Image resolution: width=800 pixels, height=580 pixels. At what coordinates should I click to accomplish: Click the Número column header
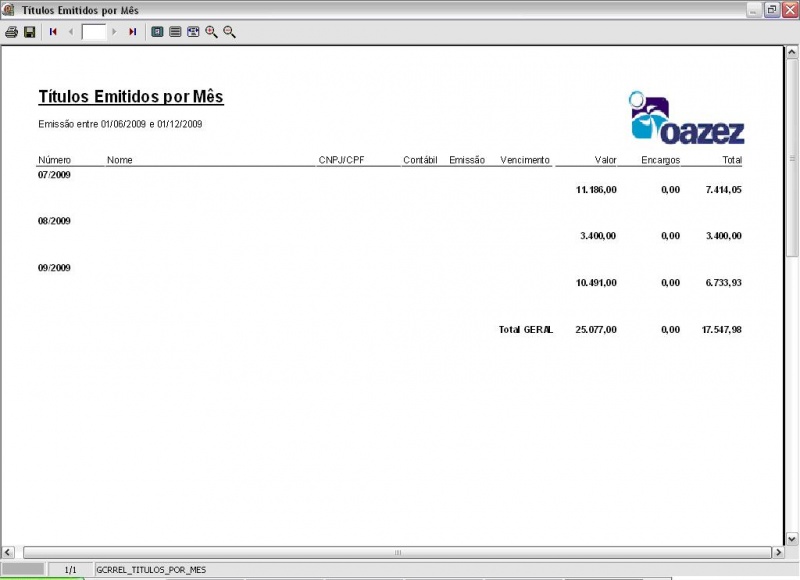point(55,160)
